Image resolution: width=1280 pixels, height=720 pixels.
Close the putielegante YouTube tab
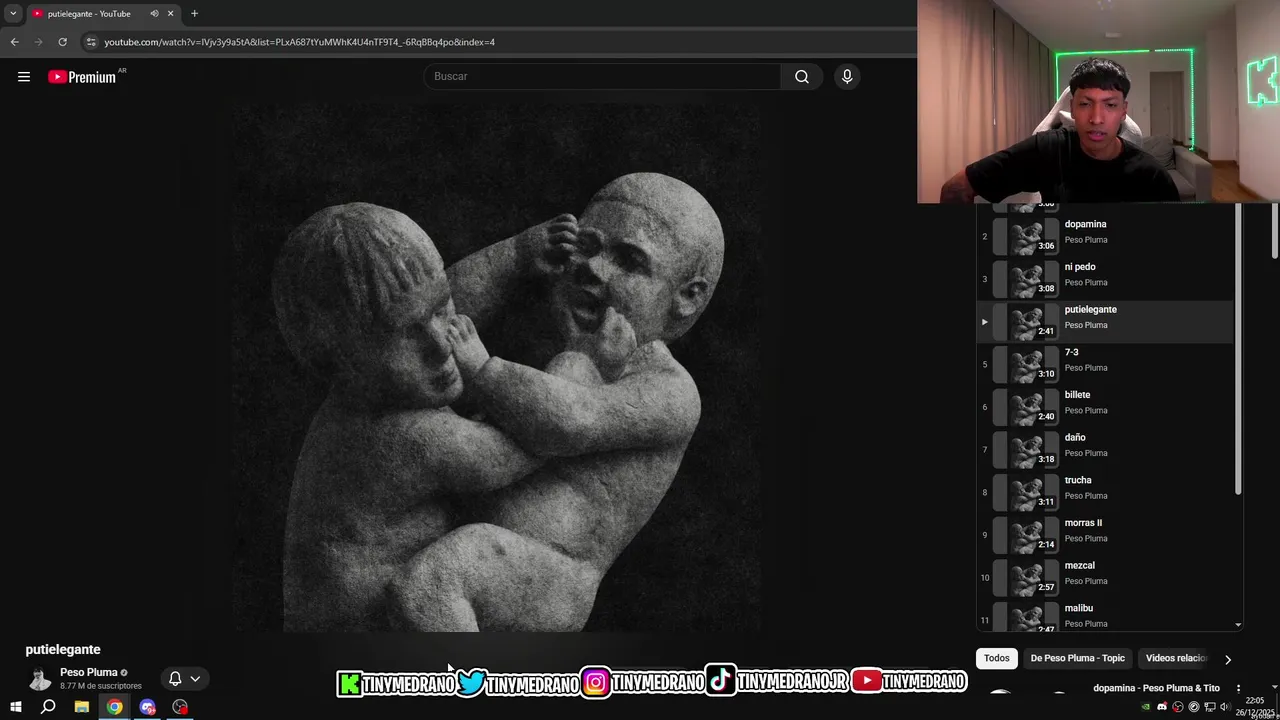(x=170, y=13)
